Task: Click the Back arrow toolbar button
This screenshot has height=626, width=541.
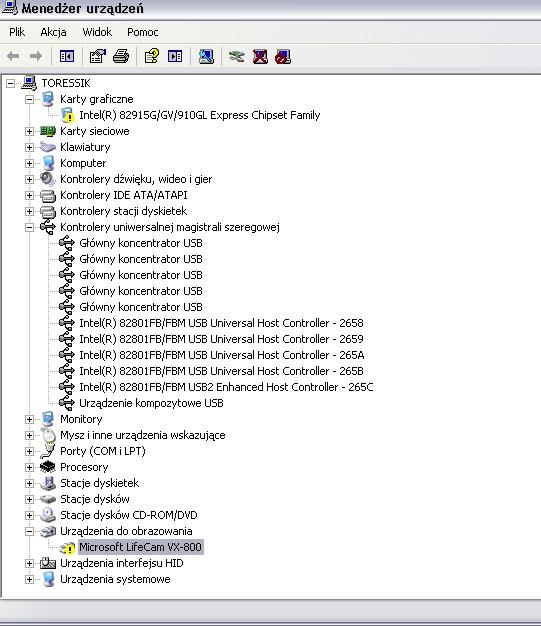Action: coord(13,56)
